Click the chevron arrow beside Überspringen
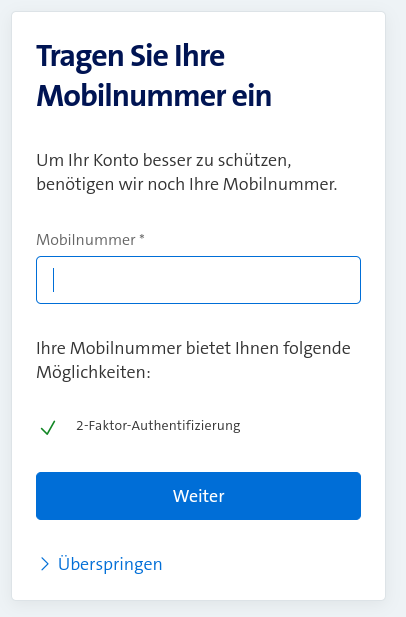406x617 pixels. [45, 564]
